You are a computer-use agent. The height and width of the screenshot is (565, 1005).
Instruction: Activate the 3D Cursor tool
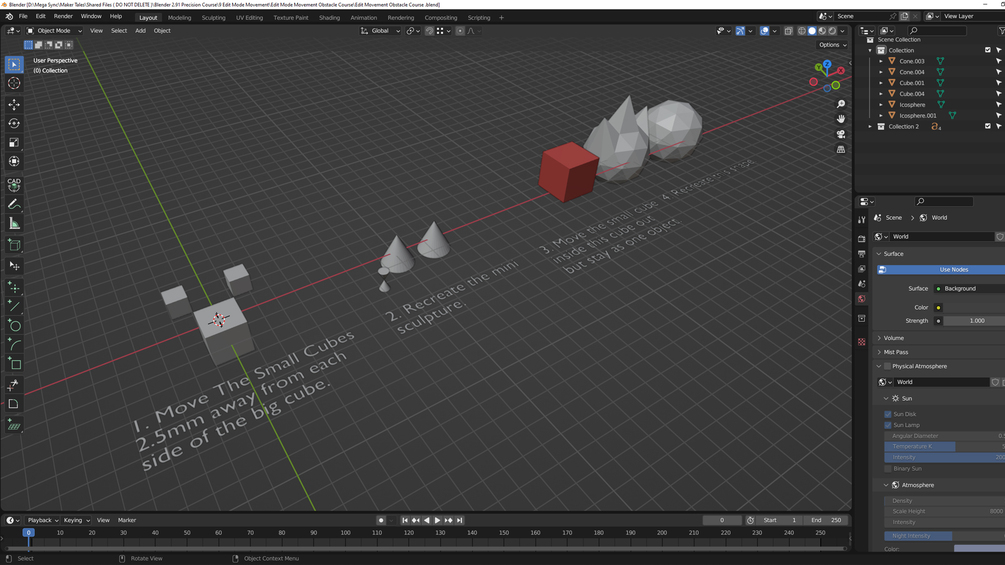(14, 83)
